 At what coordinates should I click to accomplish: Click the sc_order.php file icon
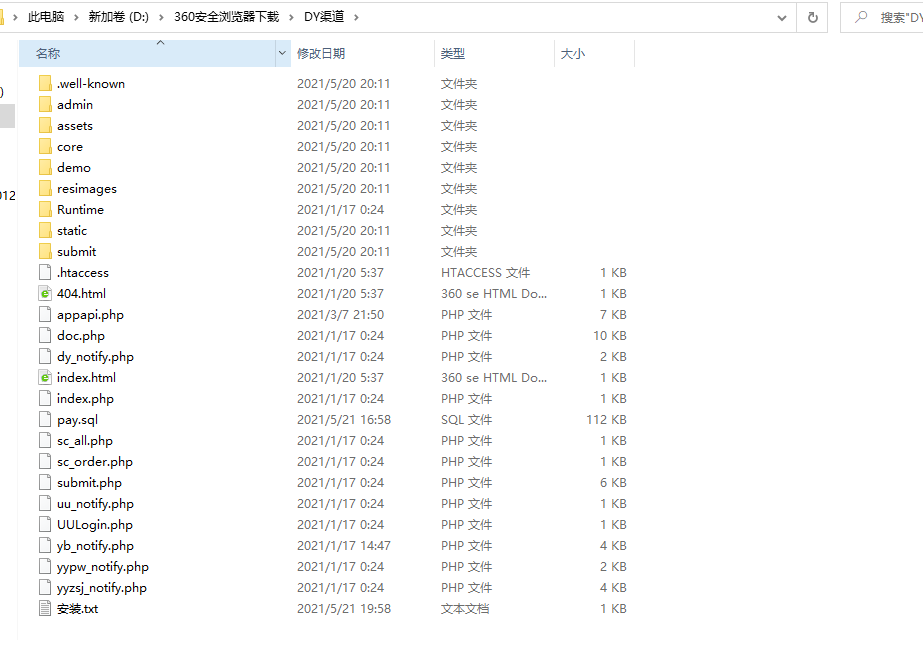tap(45, 462)
